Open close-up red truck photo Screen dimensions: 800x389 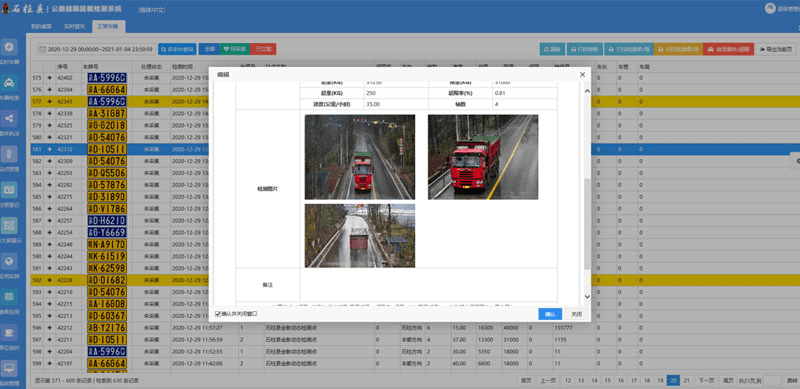[483, 157]
